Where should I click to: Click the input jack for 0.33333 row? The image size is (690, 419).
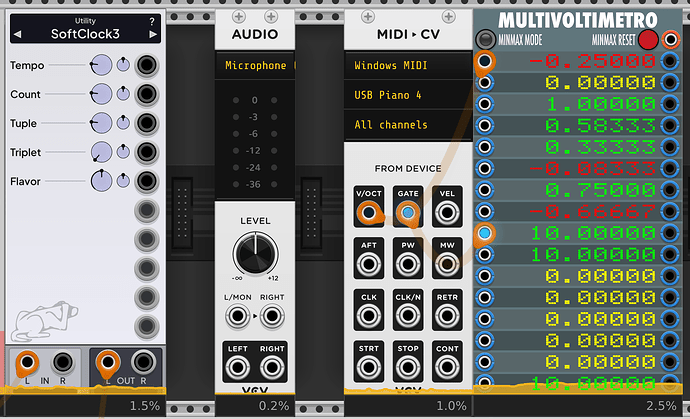[x=484, y=147]
